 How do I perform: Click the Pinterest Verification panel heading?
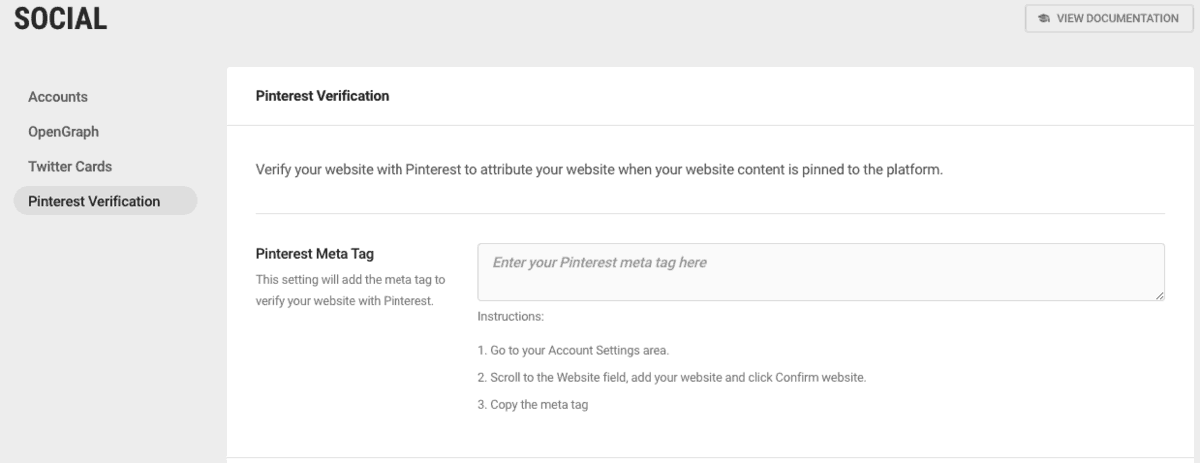(x=323, y=96)
